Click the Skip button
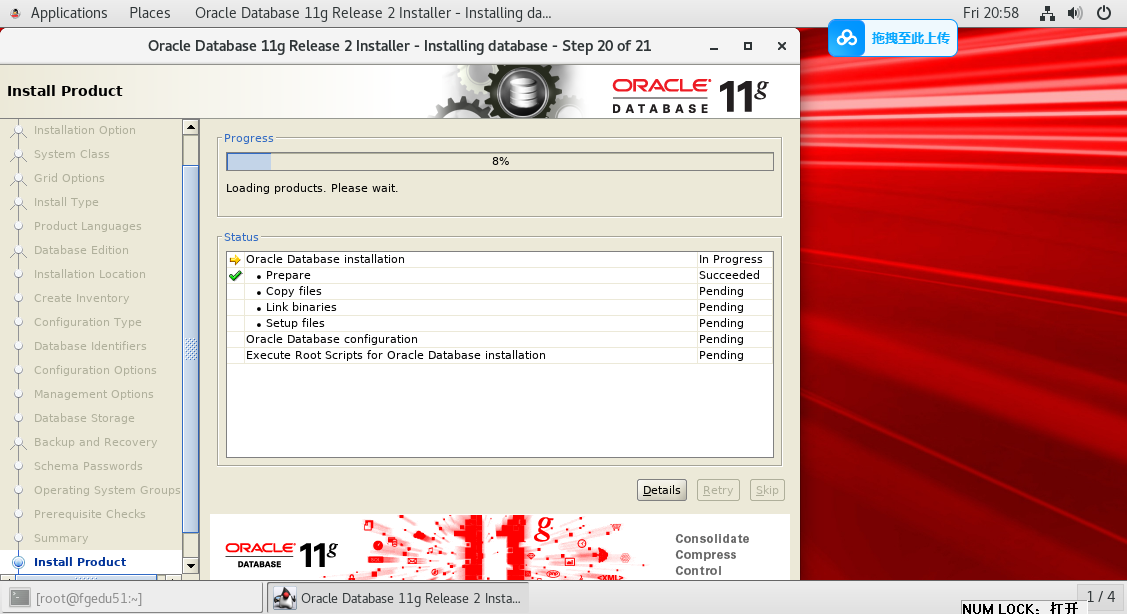The height and width of the screenshot is (614, 1127). 767,490
